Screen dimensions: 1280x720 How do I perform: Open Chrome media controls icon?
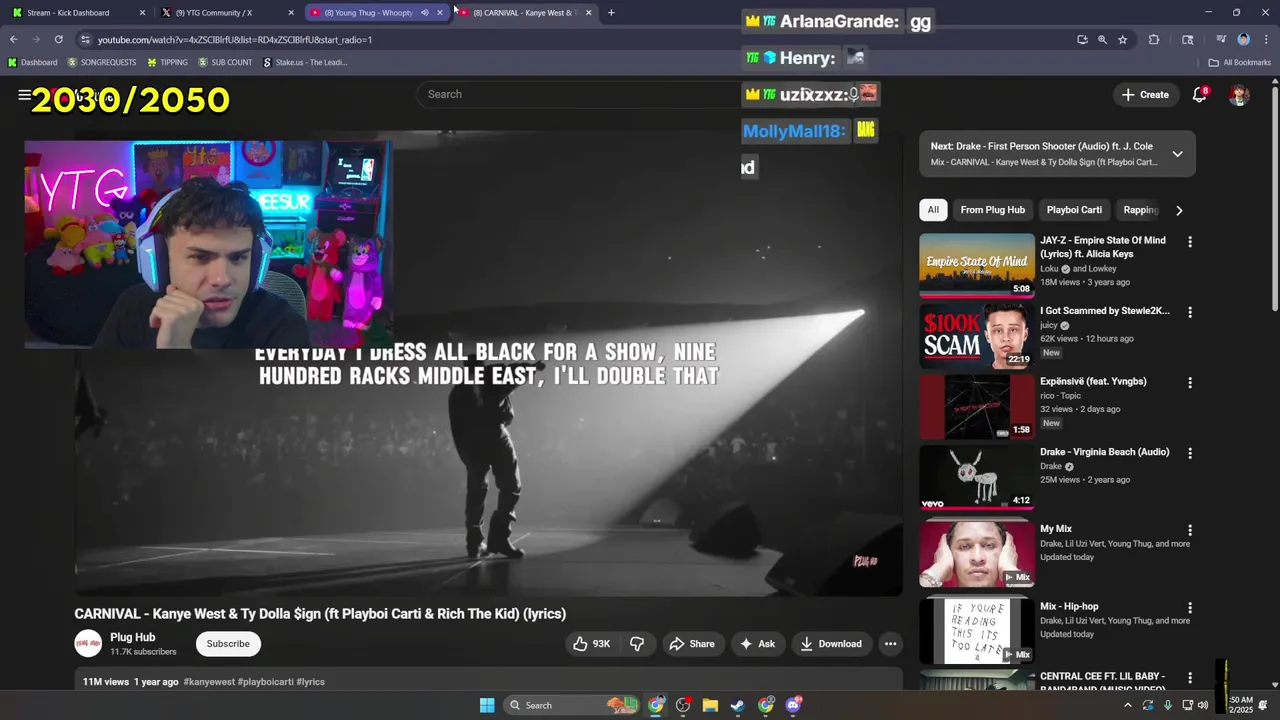pyautogui.click(x=1221, y=40)
